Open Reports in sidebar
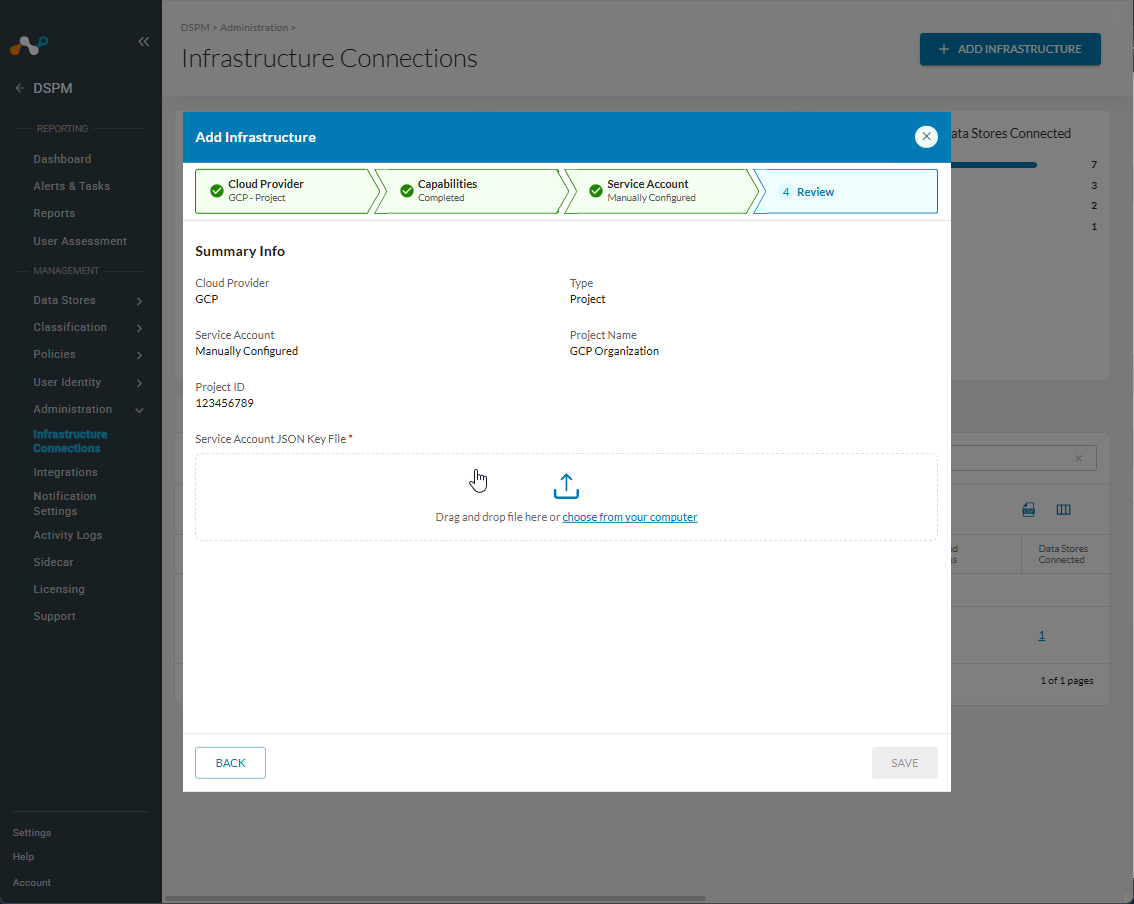 (x=54, y=213)
